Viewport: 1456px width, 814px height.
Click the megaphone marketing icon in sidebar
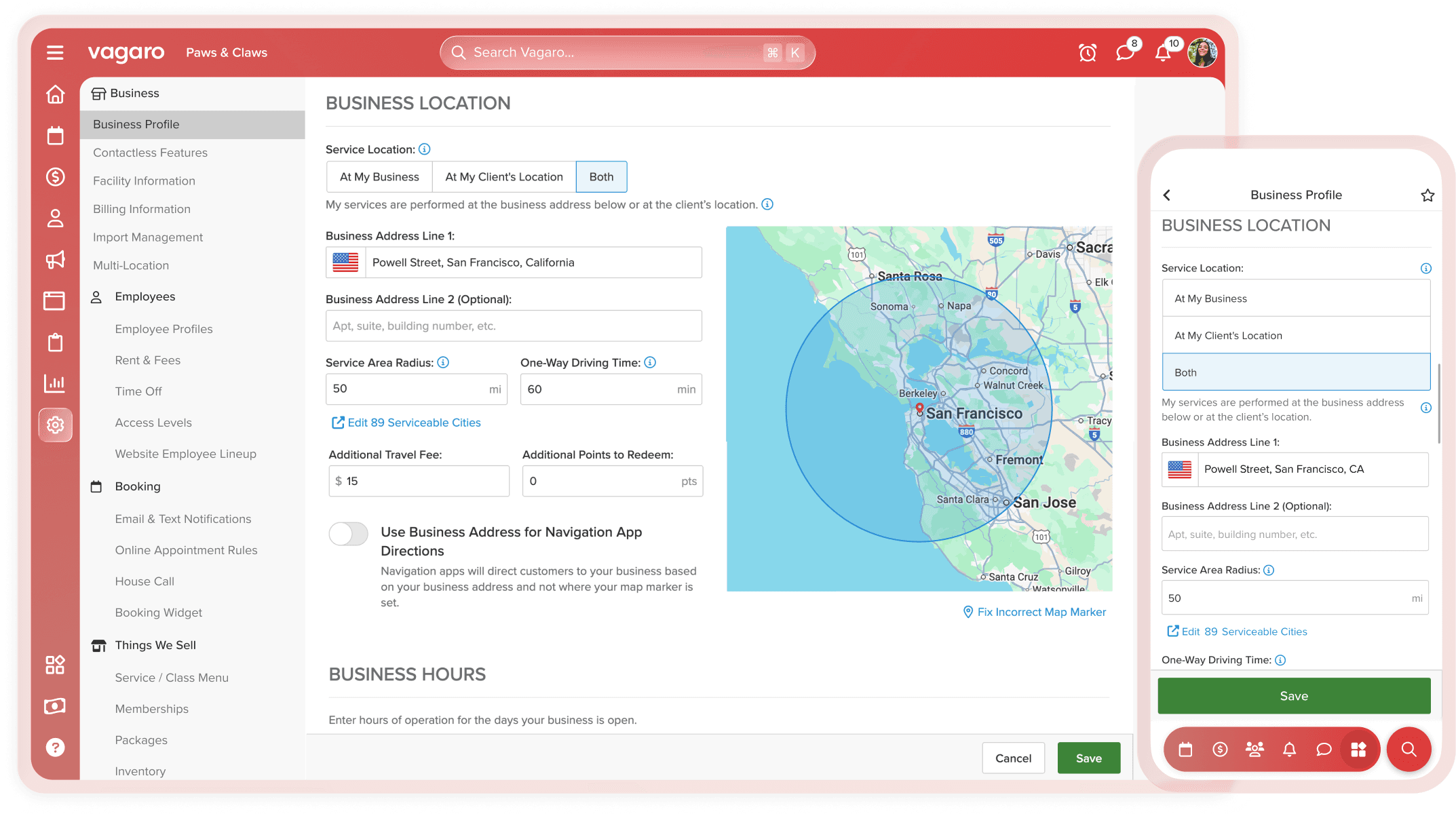[x=55, y=259]
